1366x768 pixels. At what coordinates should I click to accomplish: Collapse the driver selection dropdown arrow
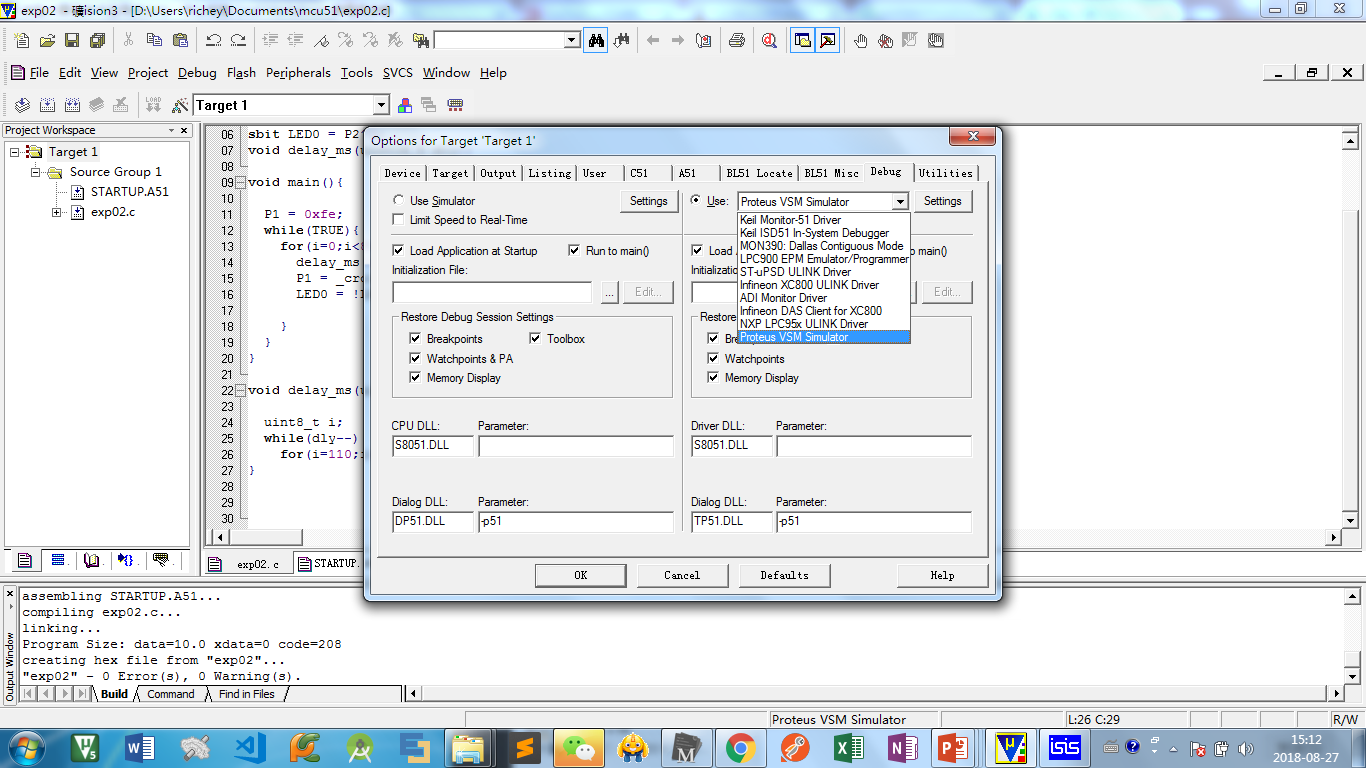pos(900,202)
